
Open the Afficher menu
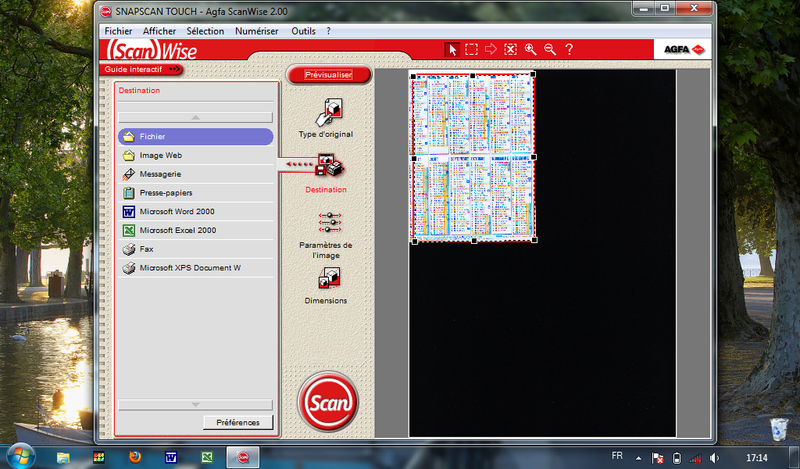point(159,31)
